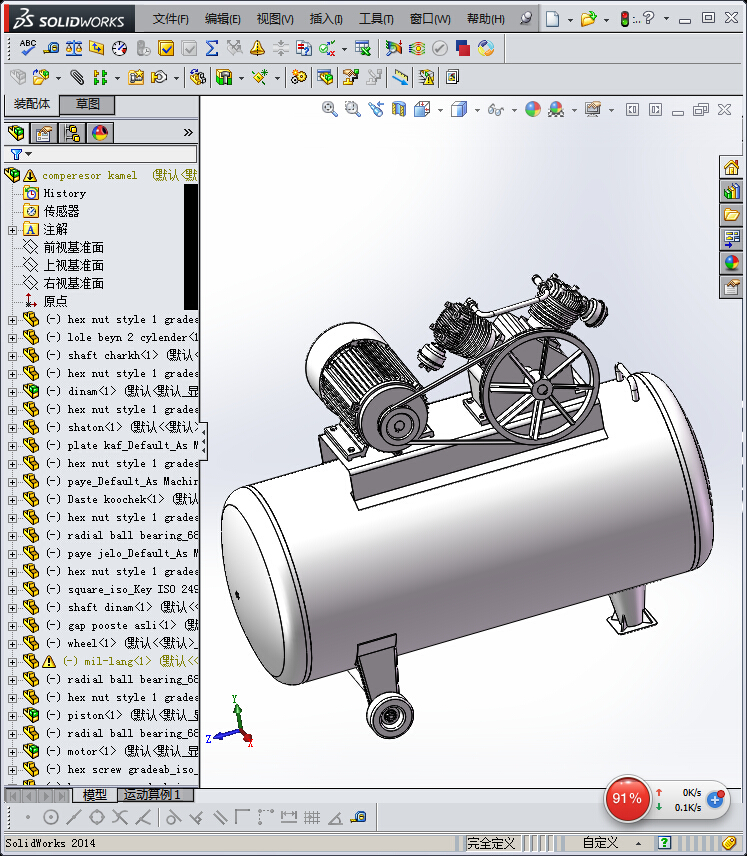Image resolution: width=747 pixels, height=856 pixels.
Task: Open the SolidWorks Resources house icon
Action: click(732, 168)
